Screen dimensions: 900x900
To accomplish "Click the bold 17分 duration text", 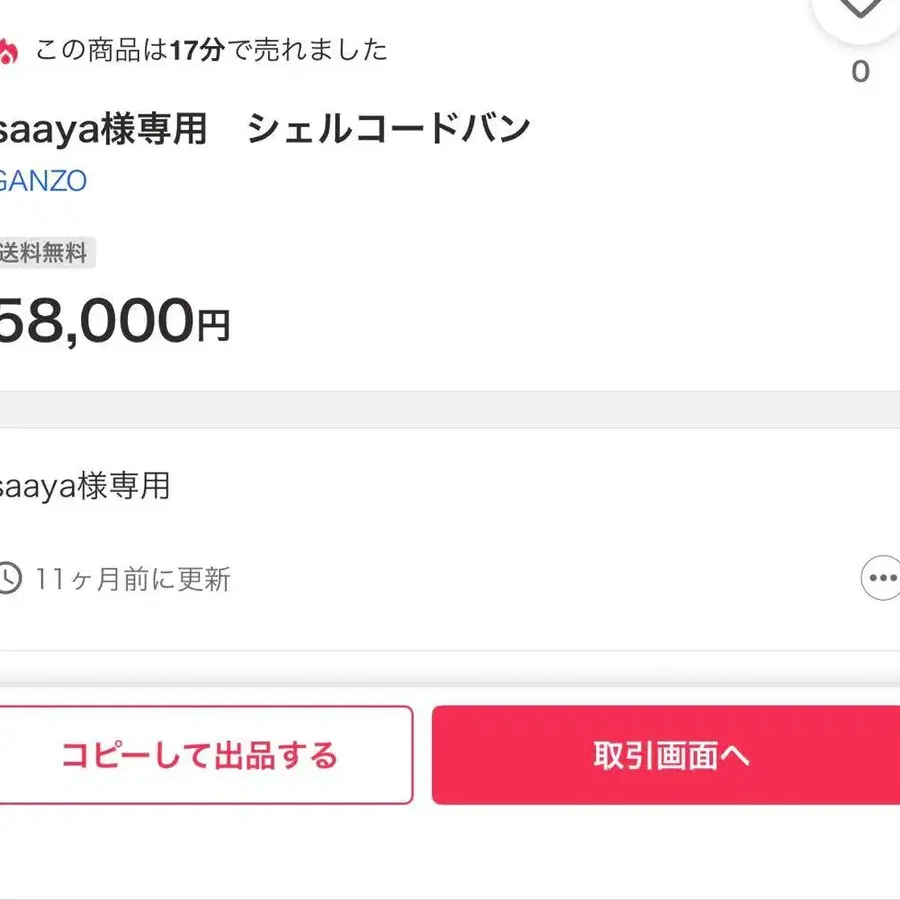I will click(x=196, y=50).
